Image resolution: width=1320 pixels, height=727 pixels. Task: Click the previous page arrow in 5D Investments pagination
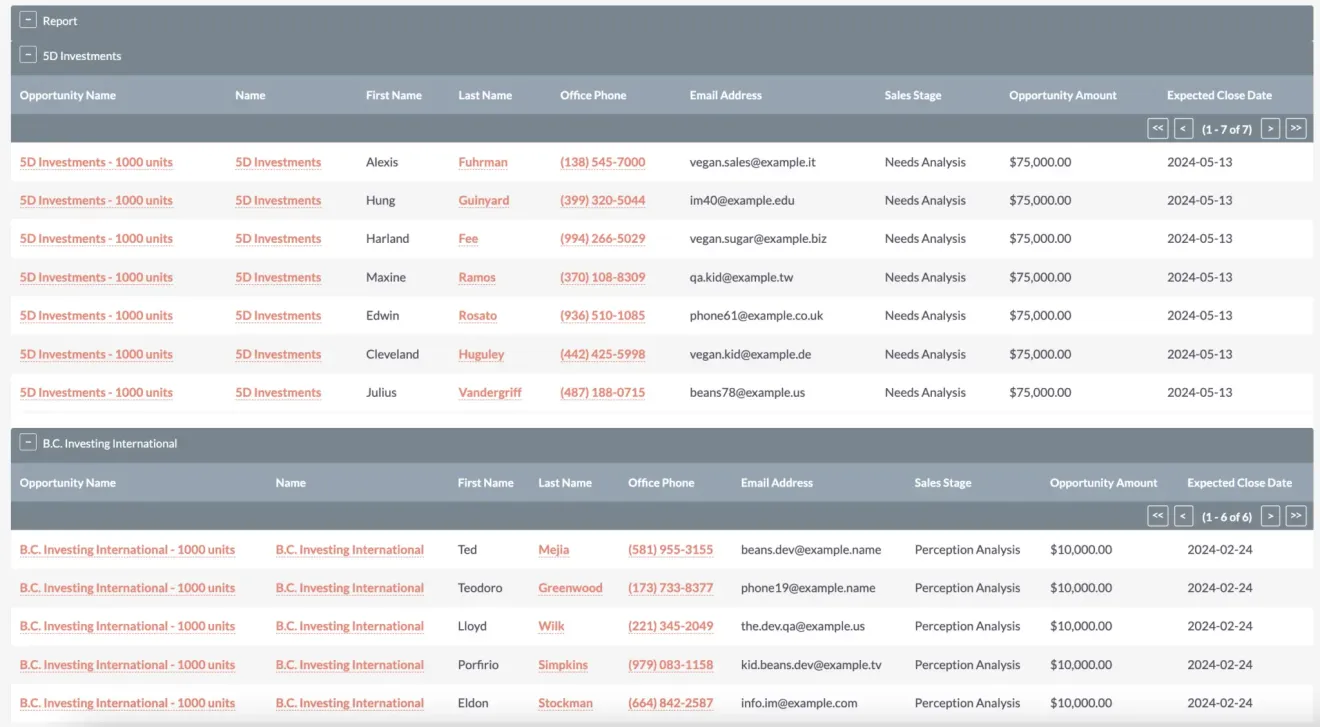[1182, 128]
